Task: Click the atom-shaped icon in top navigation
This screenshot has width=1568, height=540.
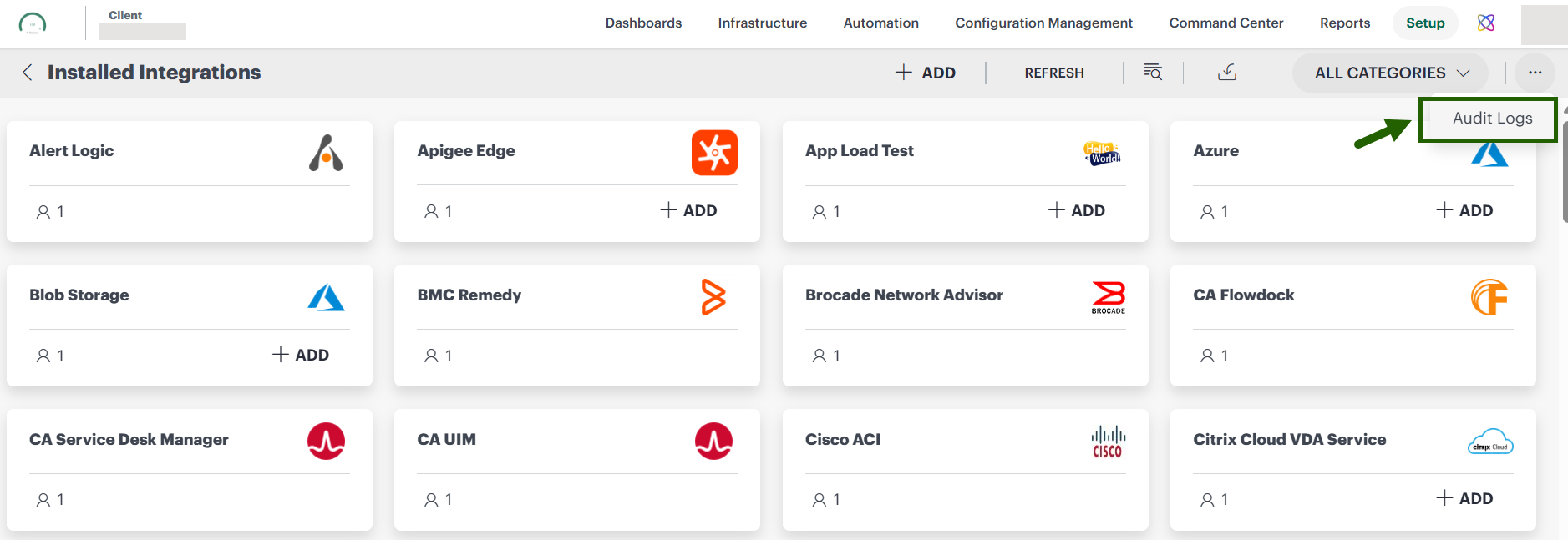Action: coord(1486,23)
